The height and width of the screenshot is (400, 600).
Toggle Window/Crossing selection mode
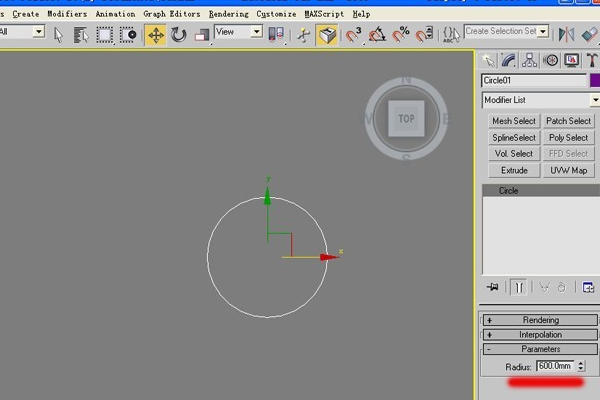point(128,35)
